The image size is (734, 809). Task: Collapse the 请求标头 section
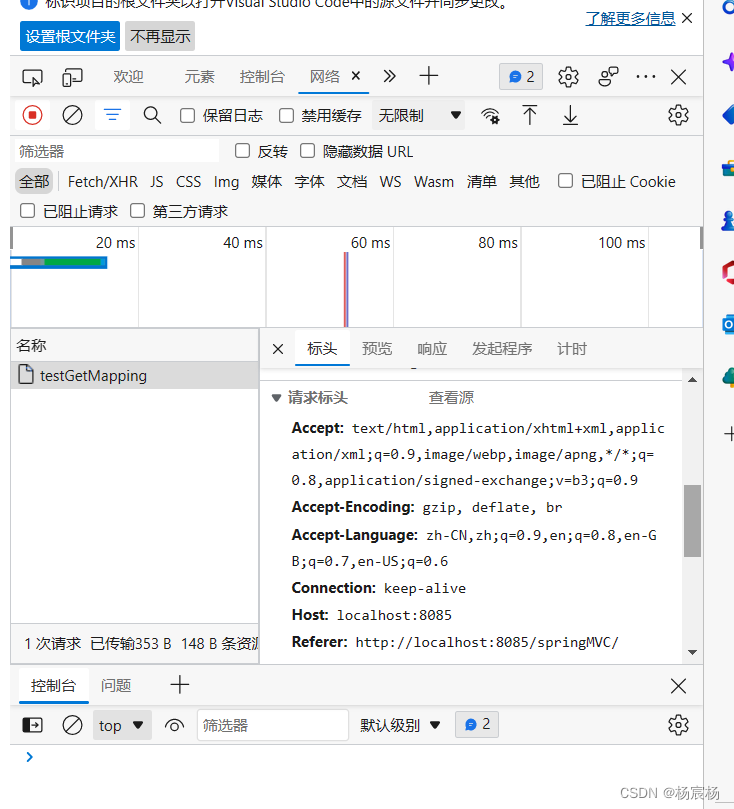coord(276,398)
